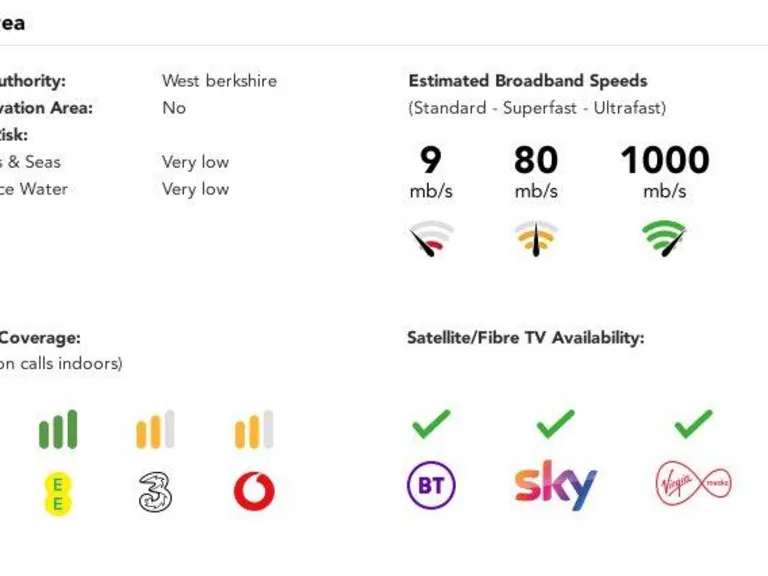Click the EE network logo
This screenshot has height=576, width=768.
point(58,492)
